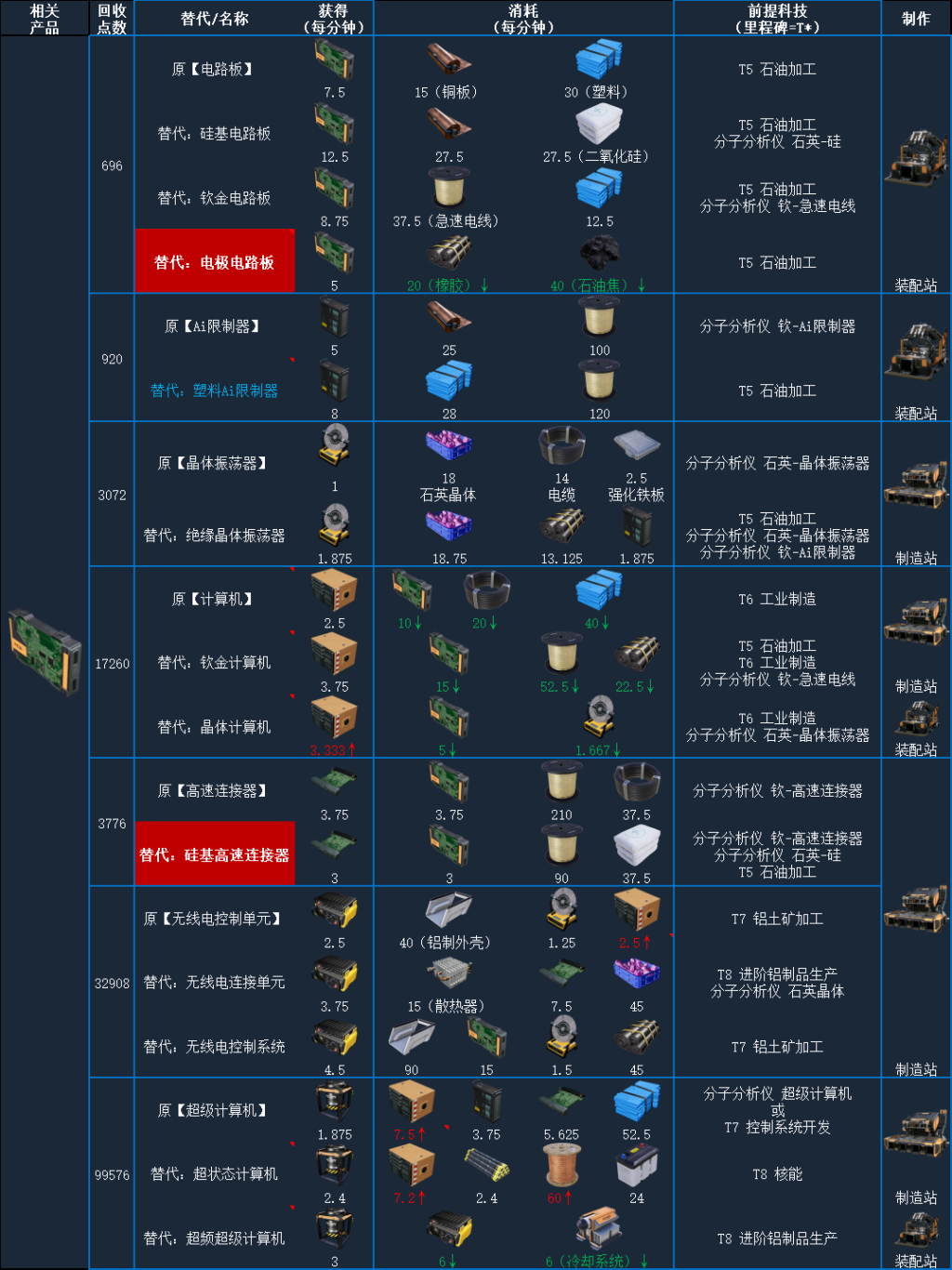Click the 替代/名称 column header

point(215,19)
